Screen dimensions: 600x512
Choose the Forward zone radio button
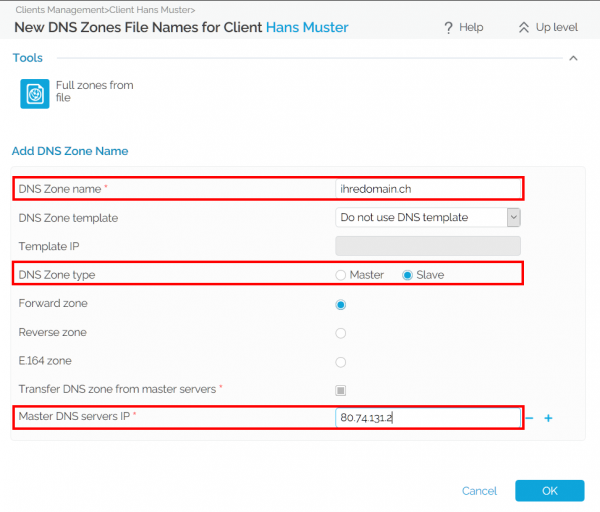click(341, 304)
